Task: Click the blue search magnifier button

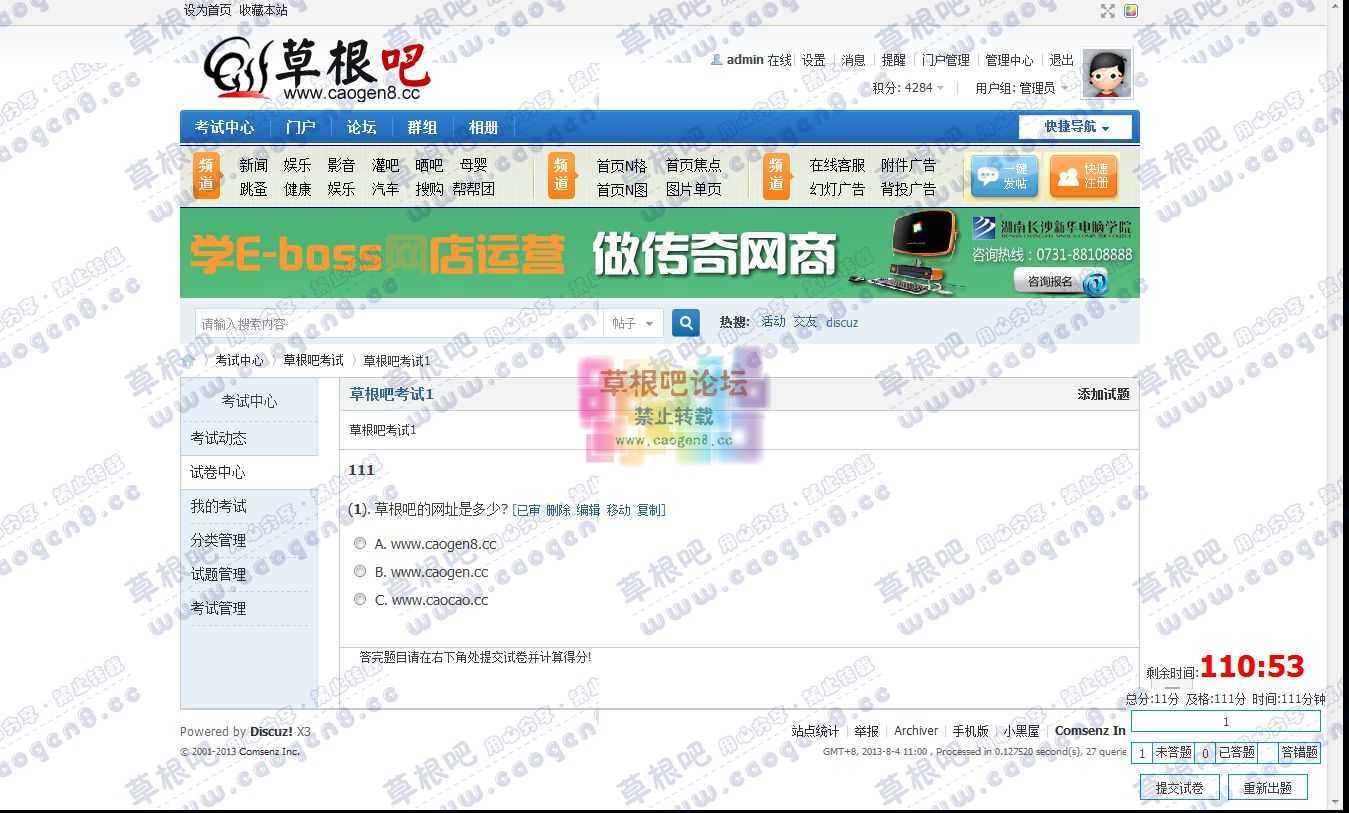Action: 686,323
